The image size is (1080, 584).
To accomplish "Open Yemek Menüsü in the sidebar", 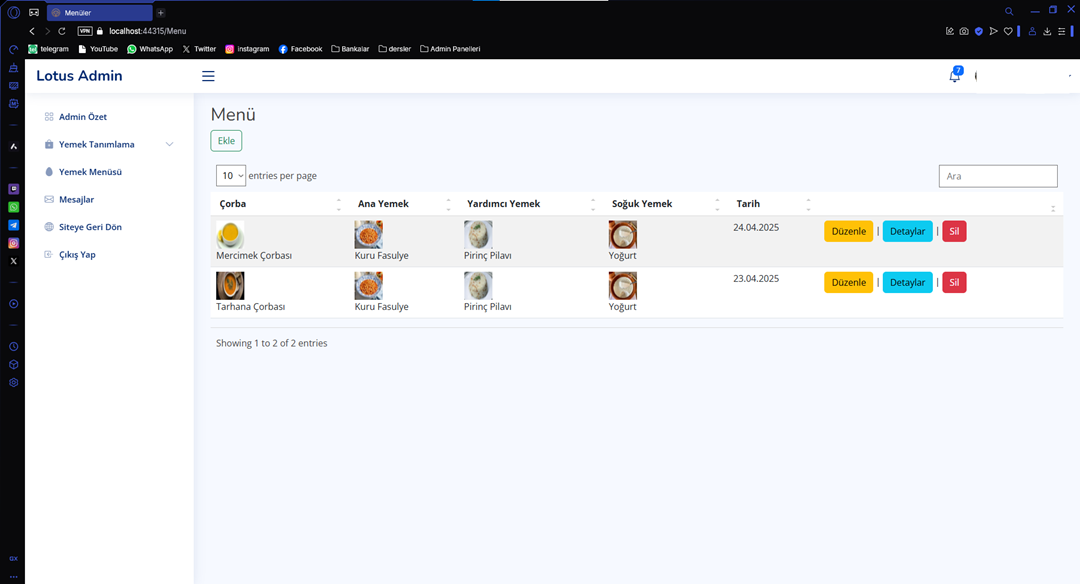I will (x=90, y=172).
